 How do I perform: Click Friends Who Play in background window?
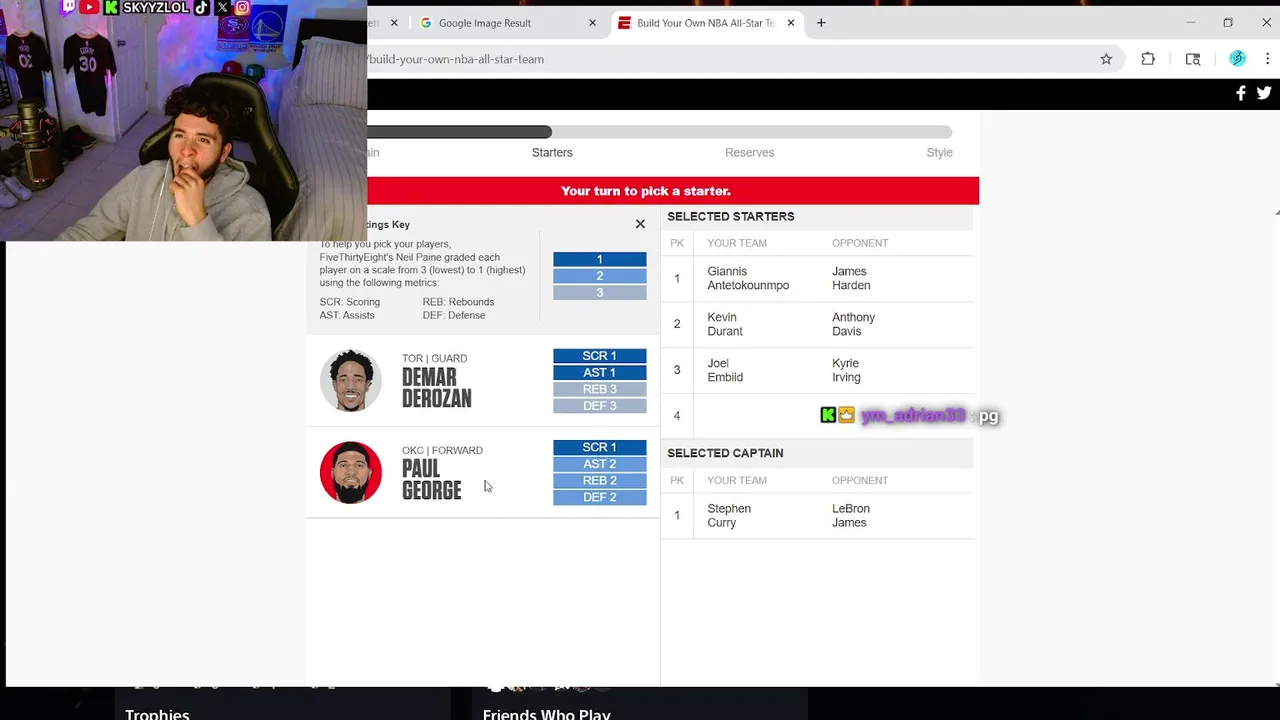click(x=546, y=714)
